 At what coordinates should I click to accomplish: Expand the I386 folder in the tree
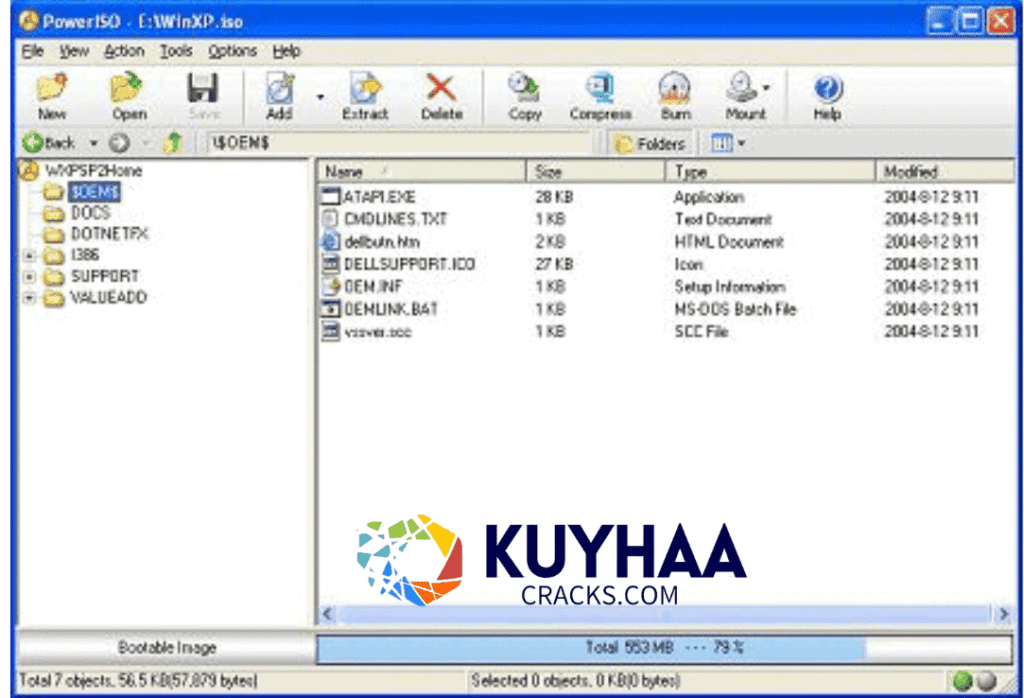[x=30, y=255]
